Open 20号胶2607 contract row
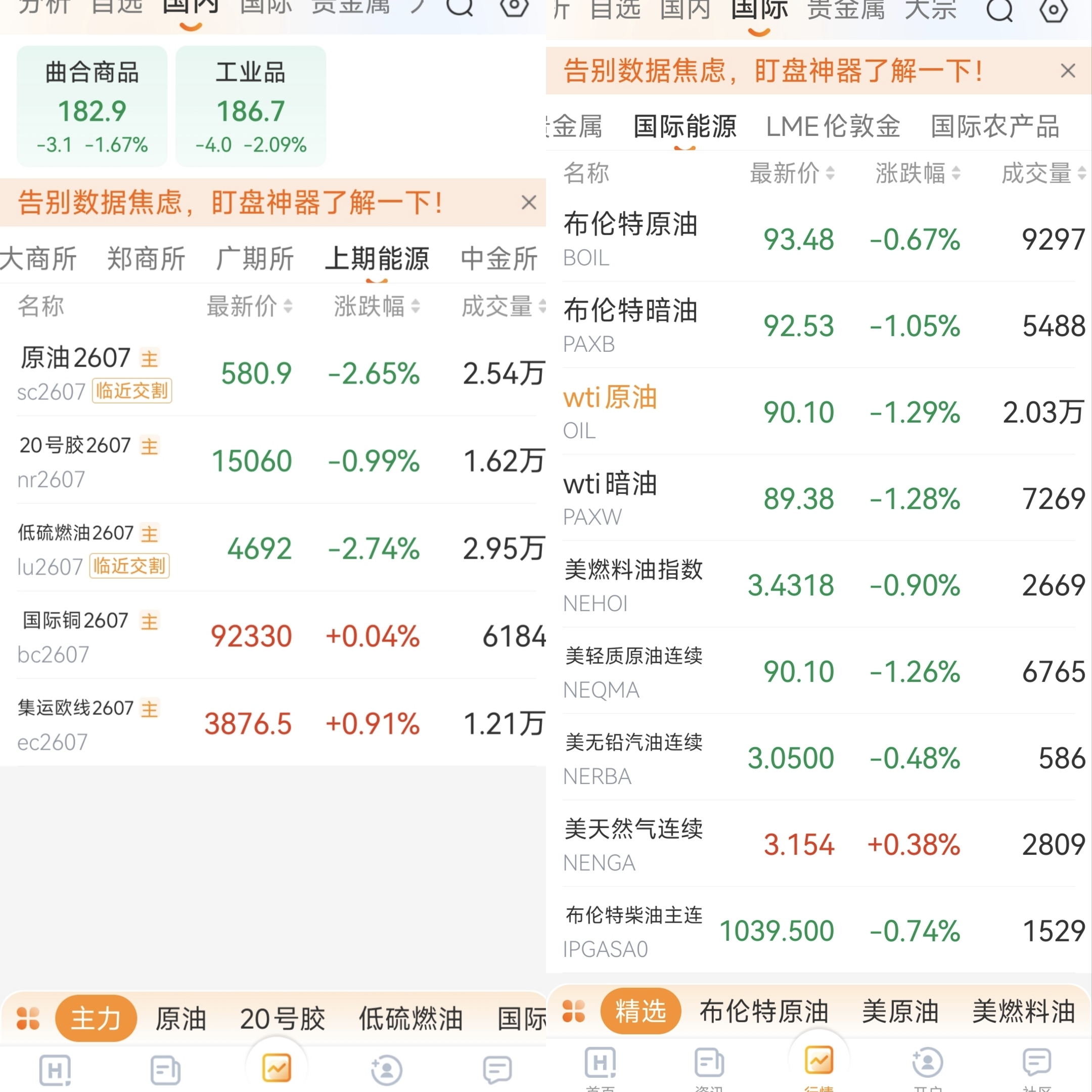Viewport: 1092px width, 1092px height. (273, 460)
